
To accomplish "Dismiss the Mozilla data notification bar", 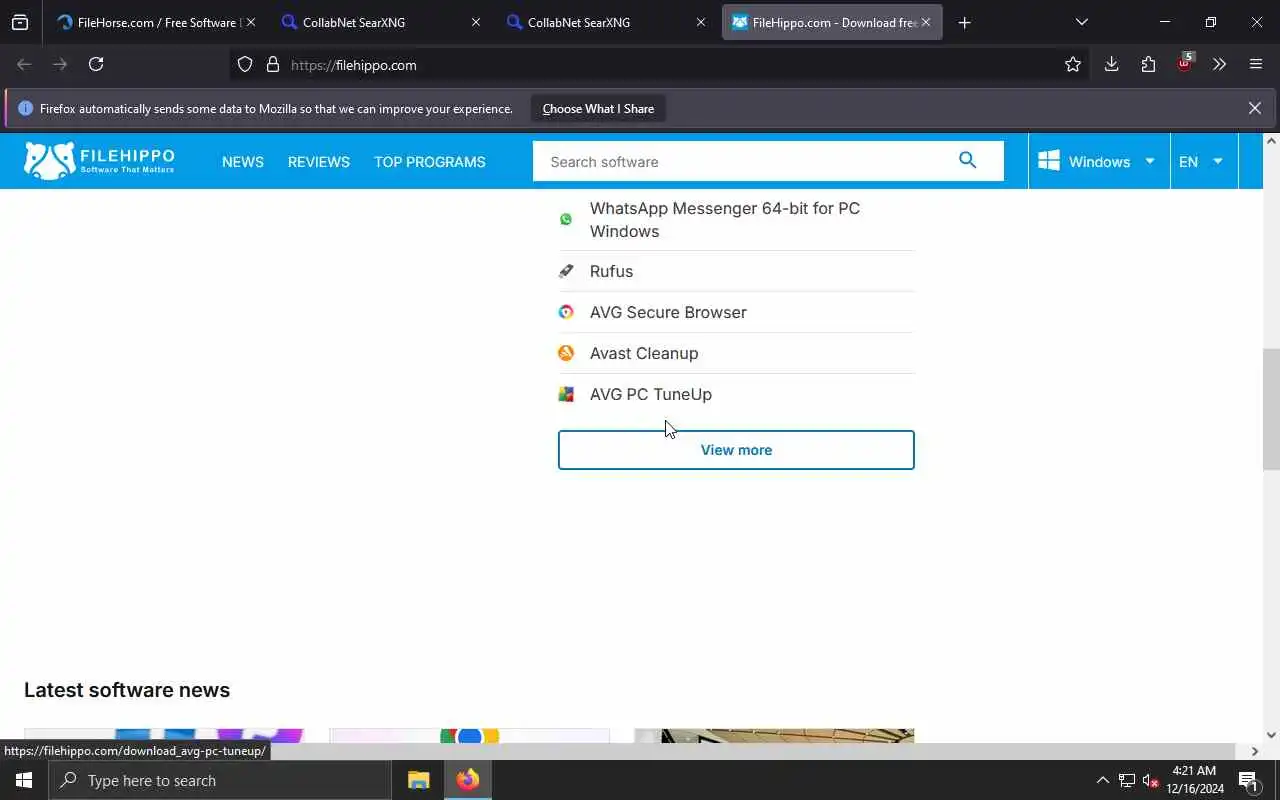I will pos(1254,108).
